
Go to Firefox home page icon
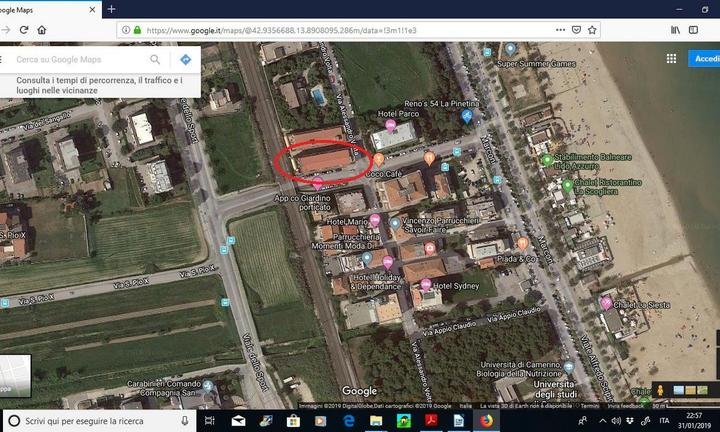click(x=42, y=30)
